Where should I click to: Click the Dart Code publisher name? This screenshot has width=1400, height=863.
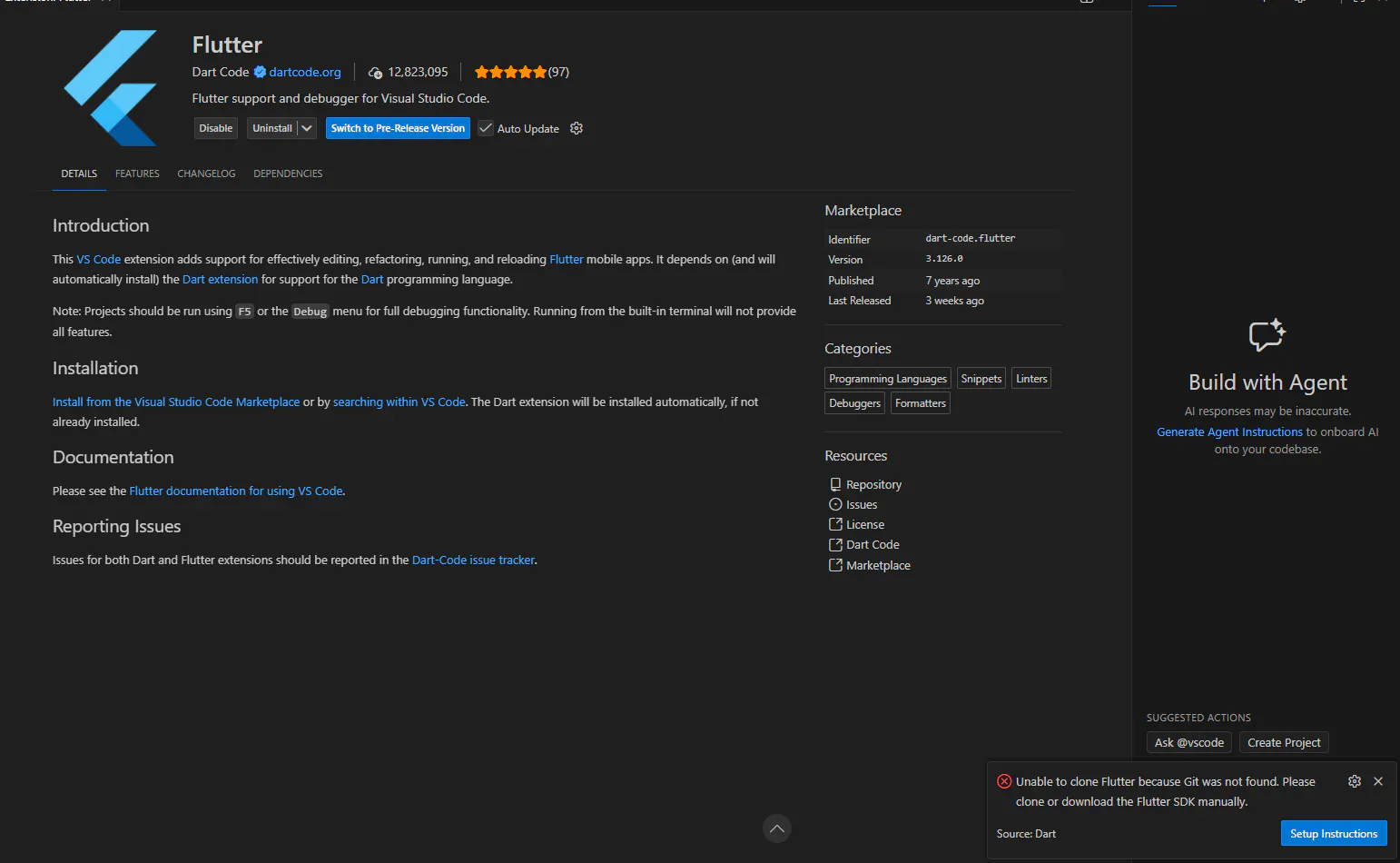[220, 72]
